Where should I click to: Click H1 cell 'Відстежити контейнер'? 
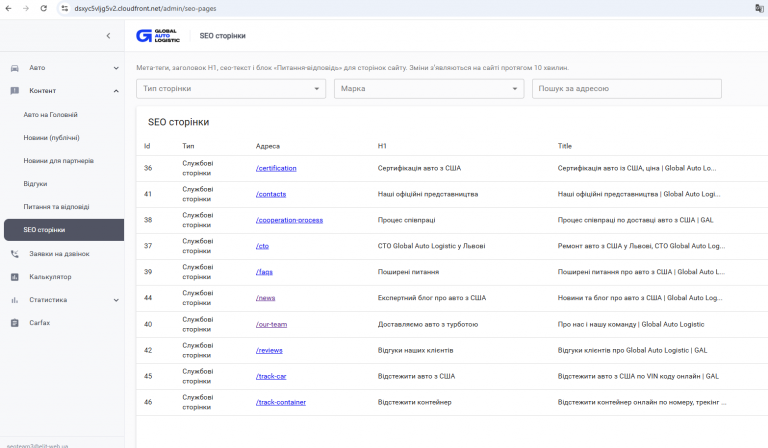pyautogui.click(x=414, y=402)
